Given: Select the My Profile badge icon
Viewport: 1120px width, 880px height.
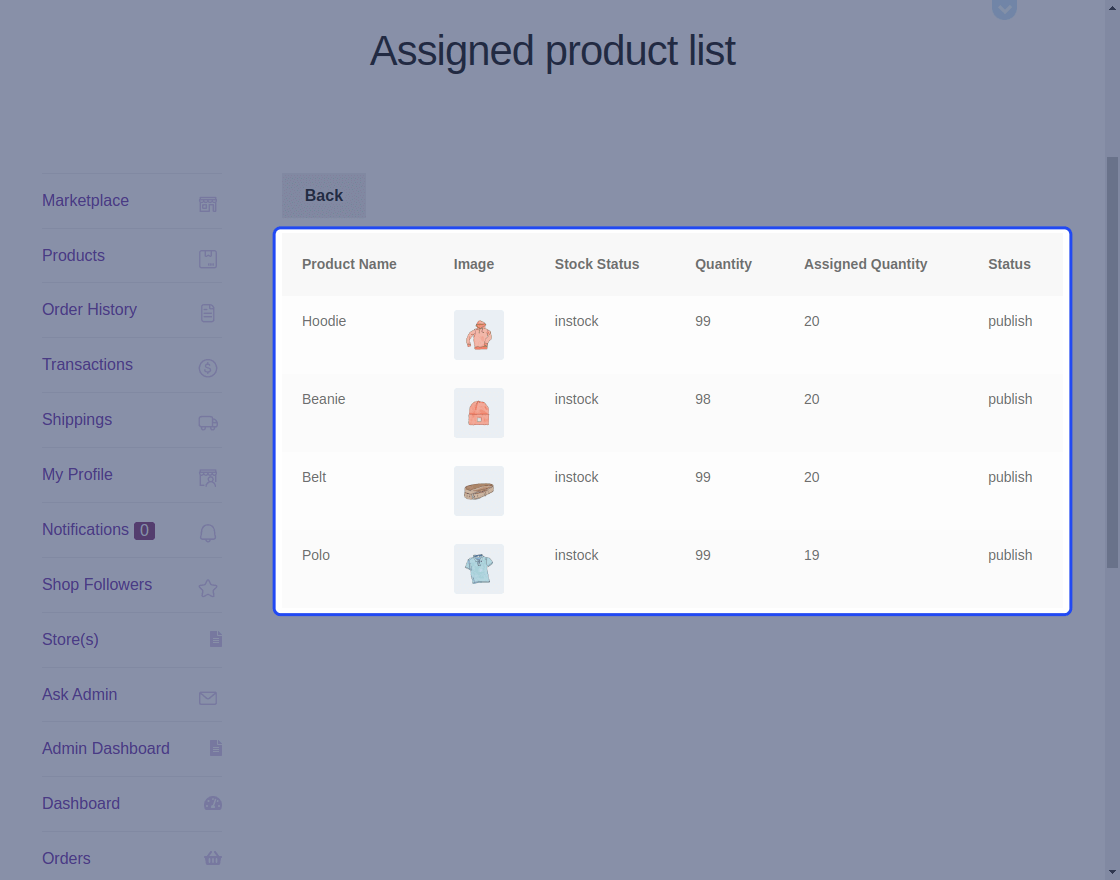Looking at the screenshot, I should pos(207,478).
